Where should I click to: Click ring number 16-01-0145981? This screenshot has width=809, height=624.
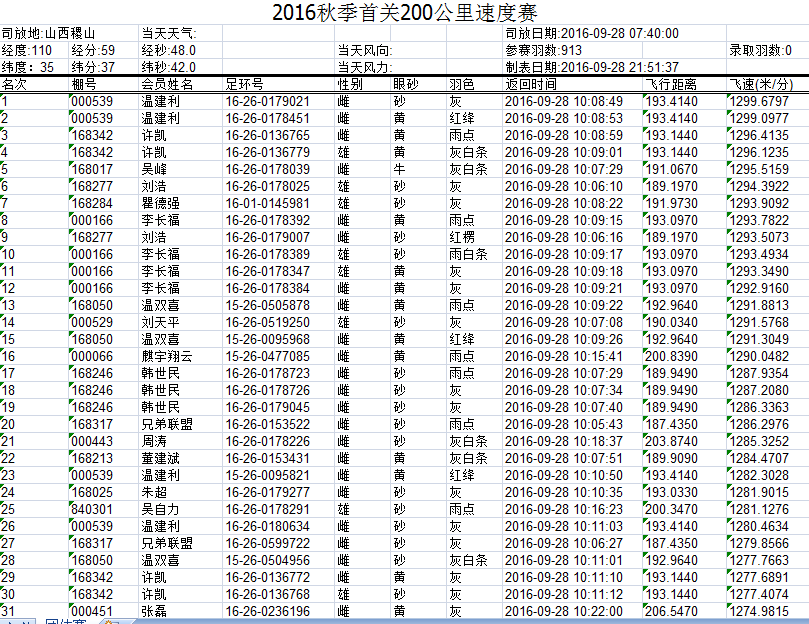pyautogui.click(x=267, y=203)
